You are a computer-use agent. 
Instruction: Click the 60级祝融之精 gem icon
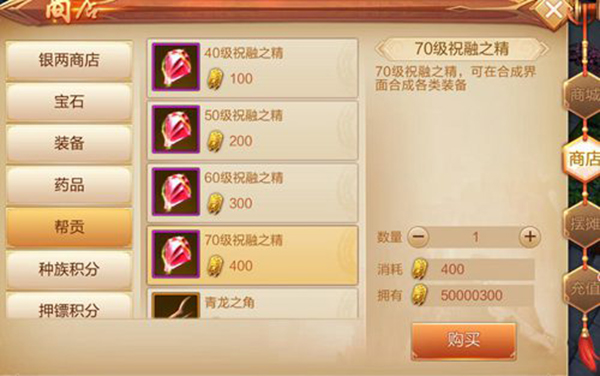click(176, 192)
